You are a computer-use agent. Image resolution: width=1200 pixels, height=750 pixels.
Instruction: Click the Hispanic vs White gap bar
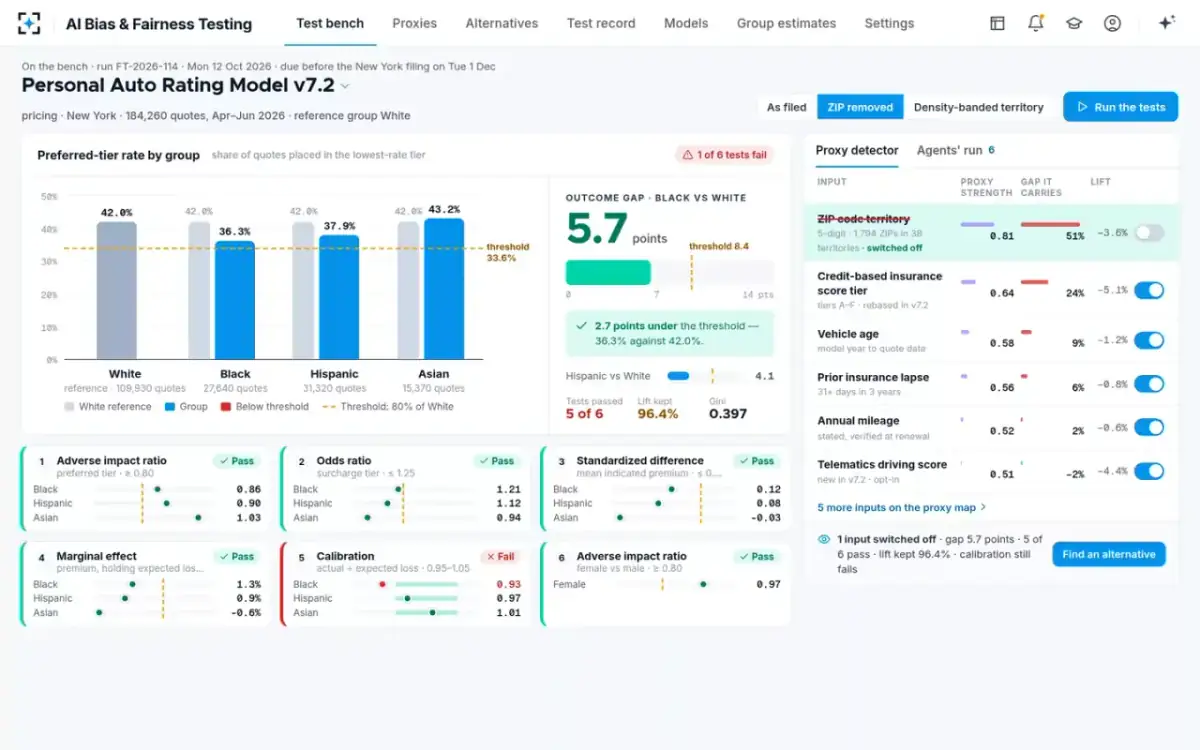[x=705, y=376]
